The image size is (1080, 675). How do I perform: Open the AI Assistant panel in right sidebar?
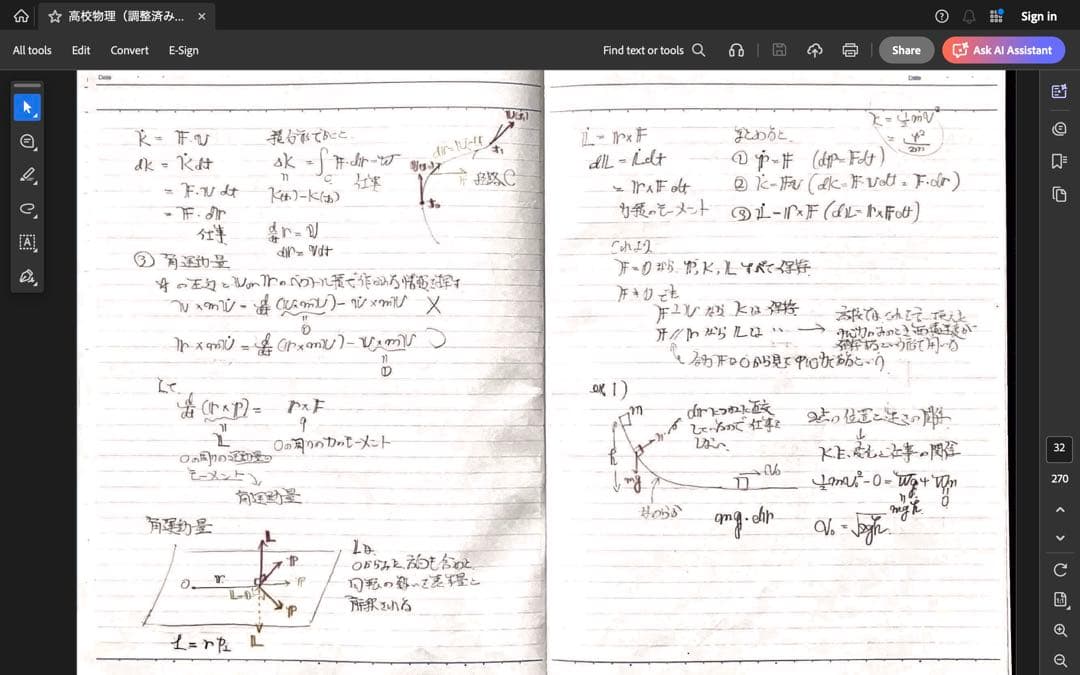pyautogui.click(x=1058, y=91)
